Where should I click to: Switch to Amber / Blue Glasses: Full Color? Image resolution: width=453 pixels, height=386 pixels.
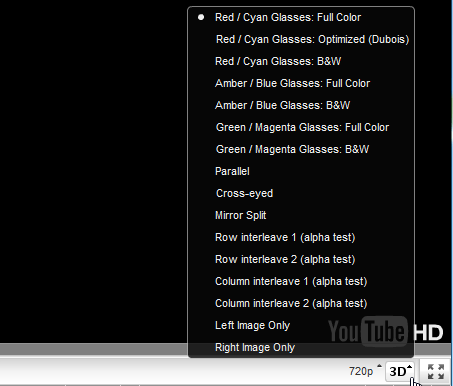(301, 83)
